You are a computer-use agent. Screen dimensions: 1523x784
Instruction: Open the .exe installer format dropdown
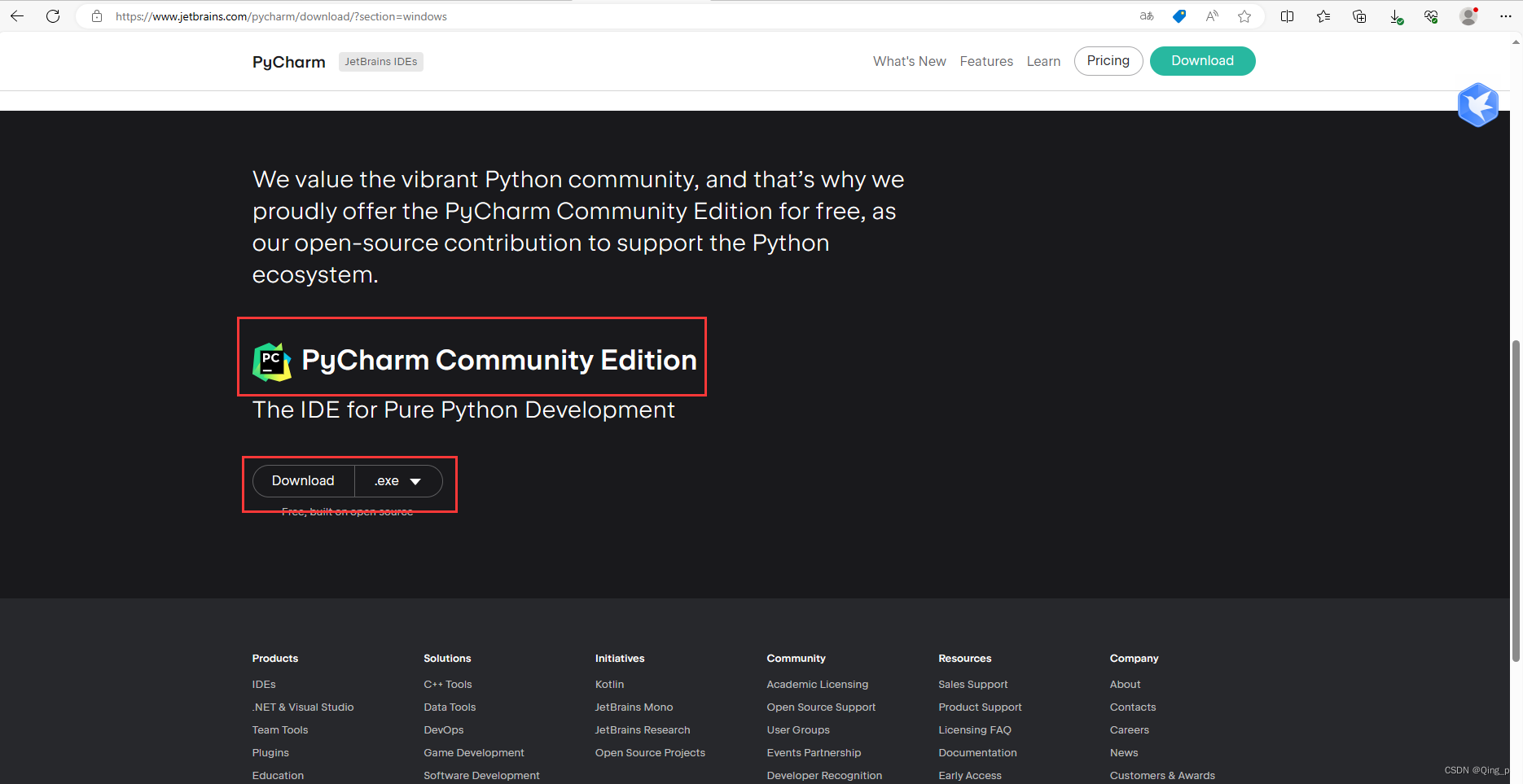[398, 481]
